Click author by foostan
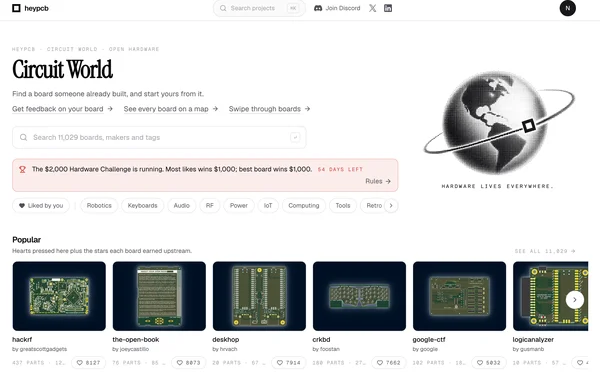 pyautogui.click(x=326, y=349)
